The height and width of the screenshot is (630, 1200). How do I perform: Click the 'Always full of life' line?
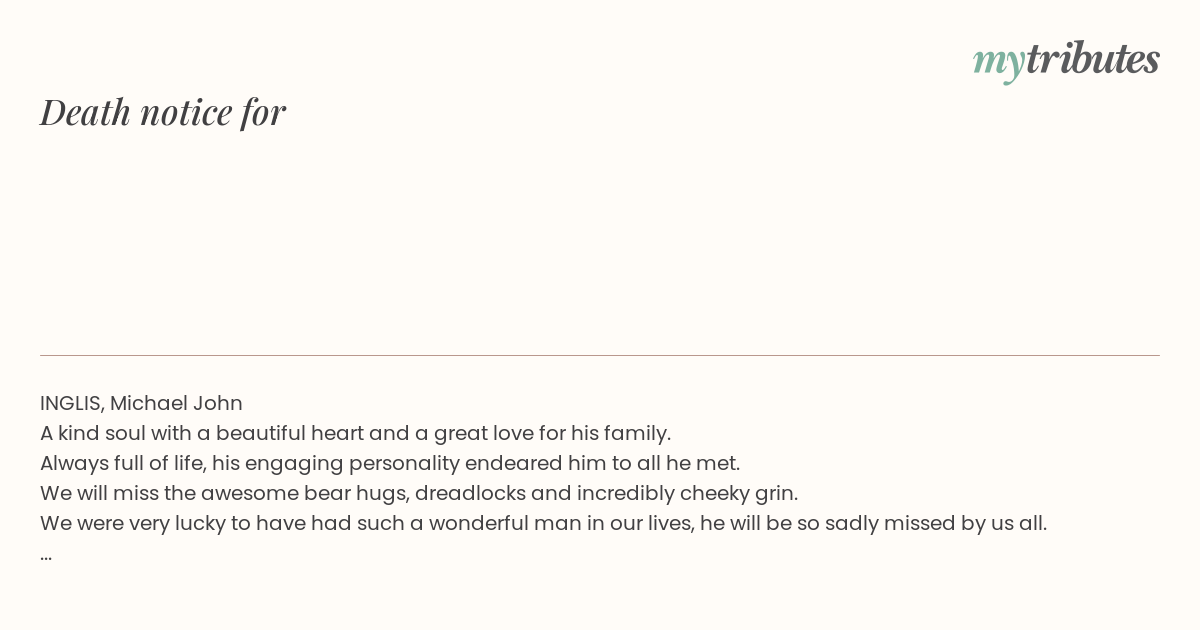[x=390, y=463]
